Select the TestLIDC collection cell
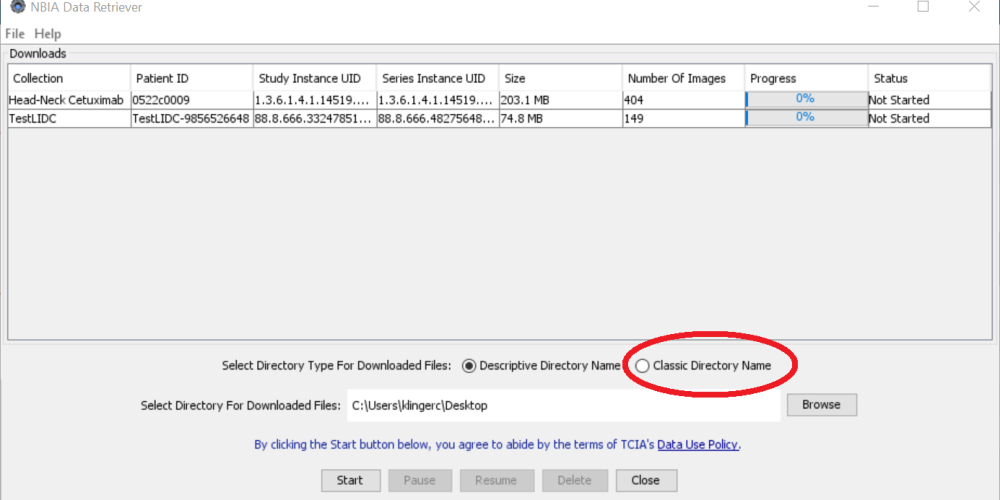Screen dimensions: 1000x500 coord(69,119)
